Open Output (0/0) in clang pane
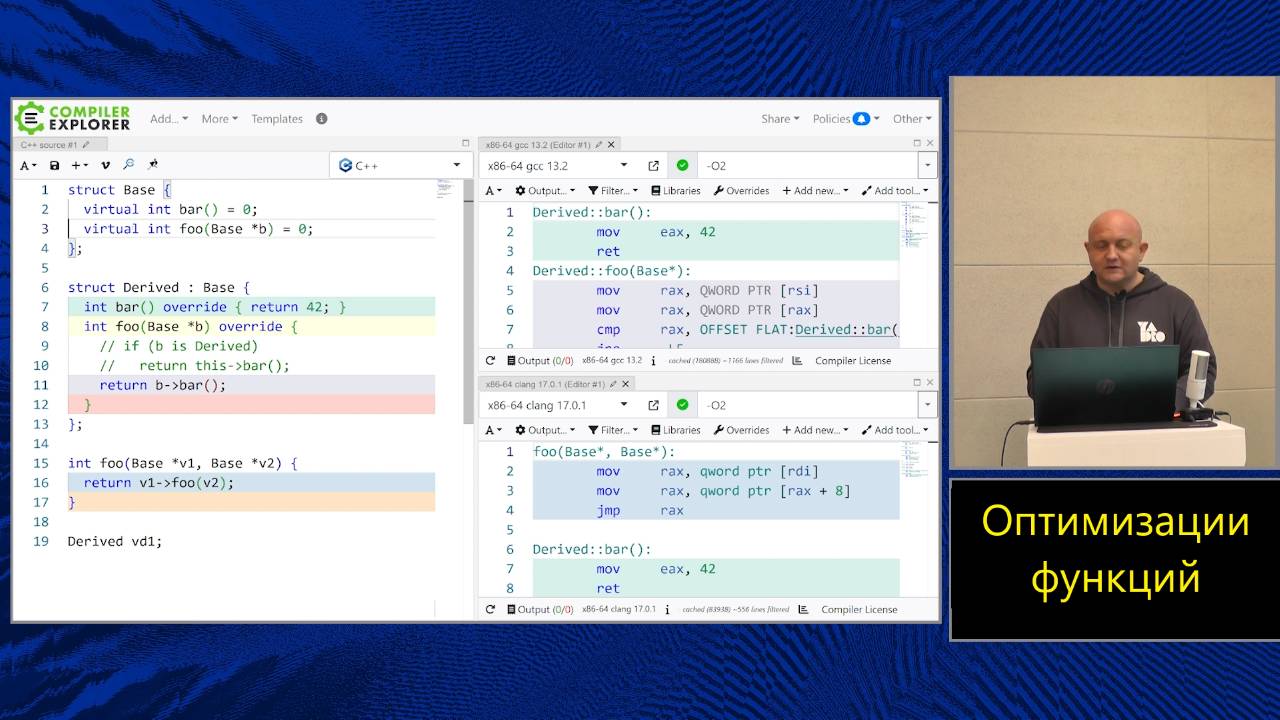 point(540,609)
